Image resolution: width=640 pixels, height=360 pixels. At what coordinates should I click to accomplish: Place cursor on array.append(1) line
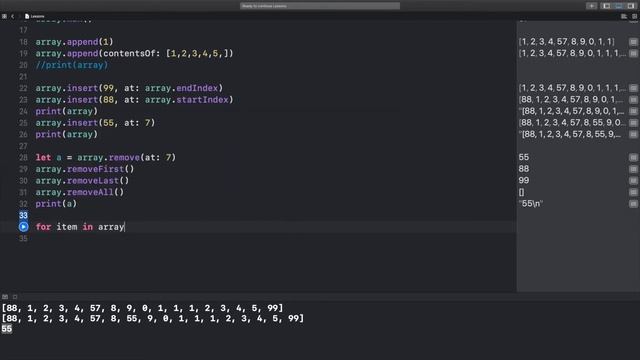point(74,42)
